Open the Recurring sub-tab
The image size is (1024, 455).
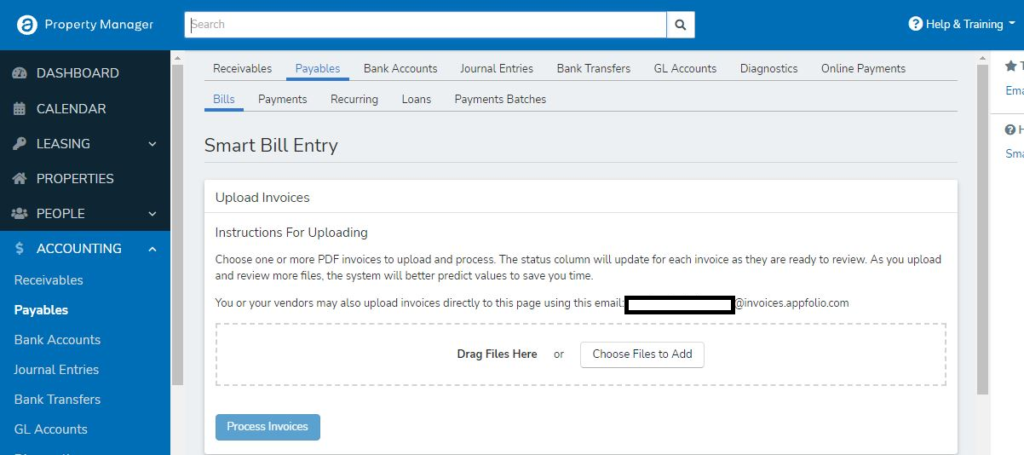354,99
